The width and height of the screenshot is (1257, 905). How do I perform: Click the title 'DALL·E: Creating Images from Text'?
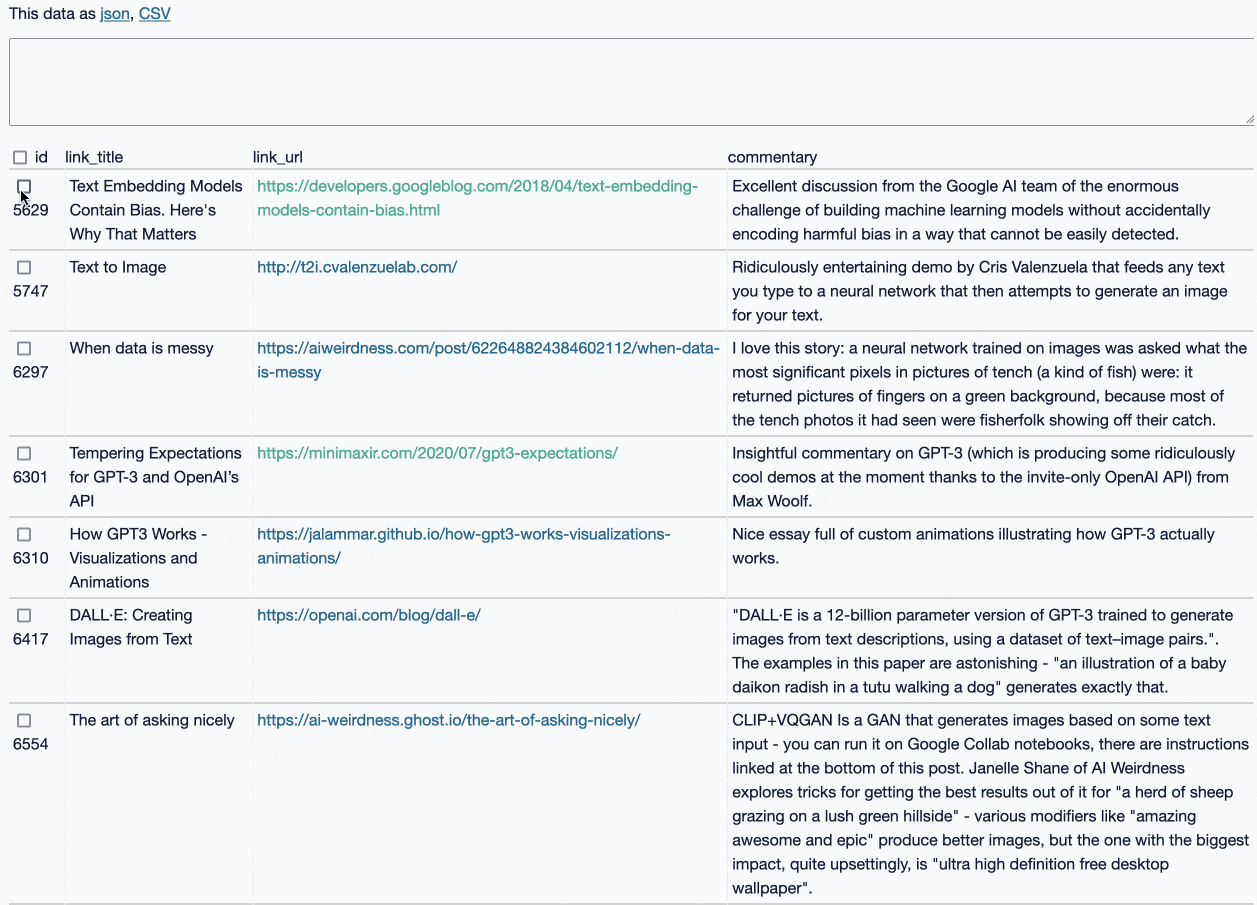131,627
